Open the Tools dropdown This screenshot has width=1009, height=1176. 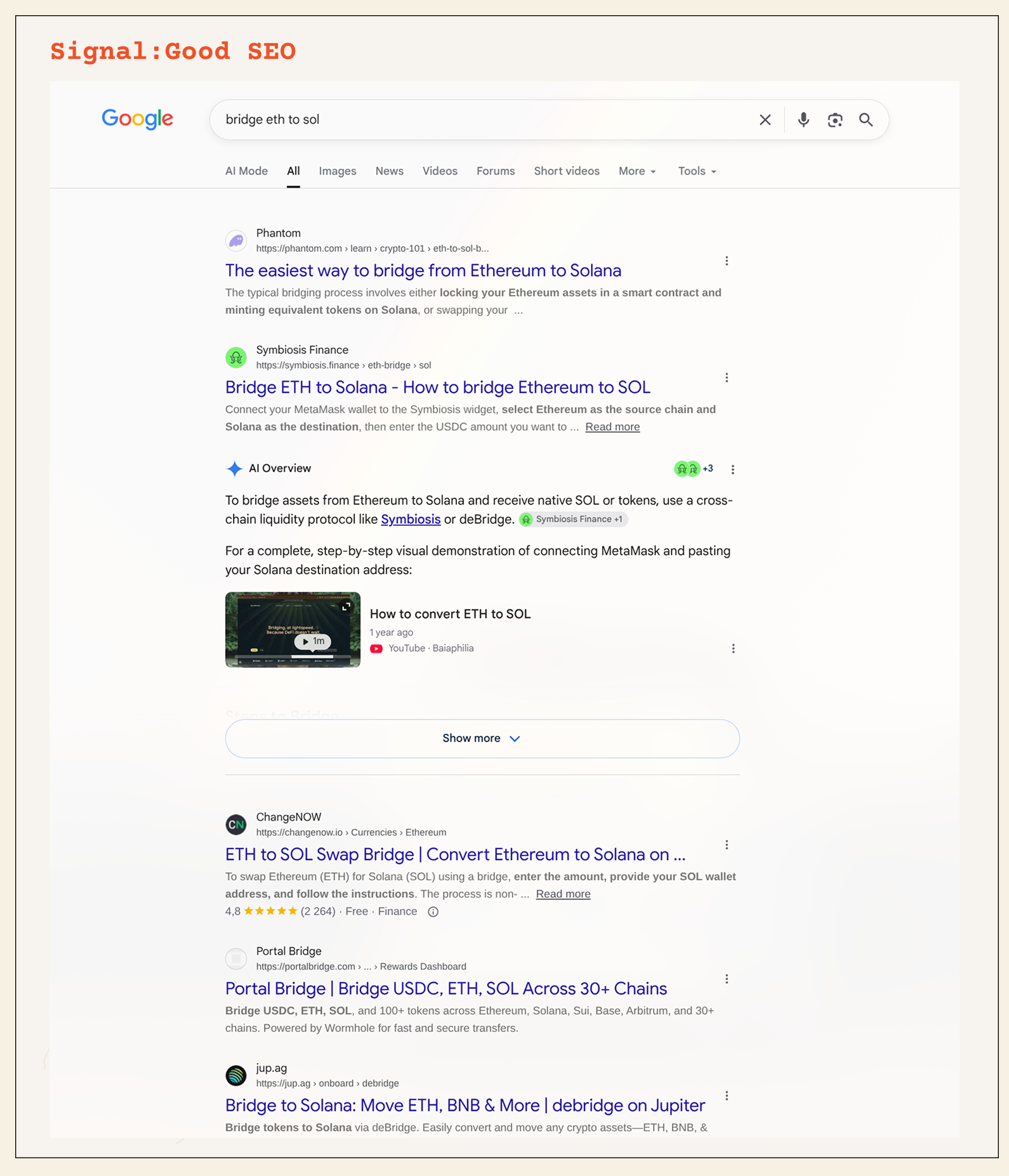tap(697, 171)
